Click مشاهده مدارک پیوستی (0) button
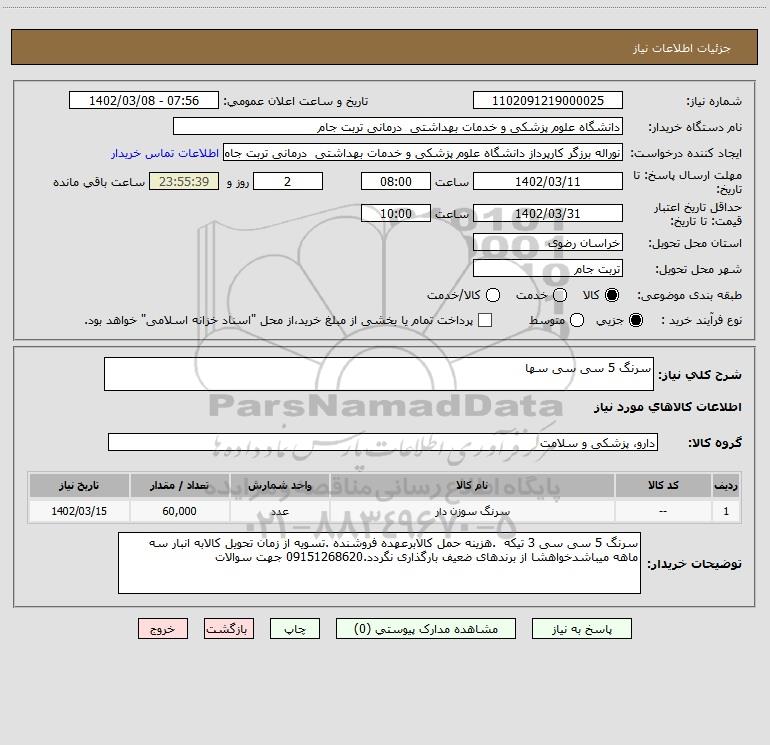The image size is (770, 745). click(x=426, y=629)
